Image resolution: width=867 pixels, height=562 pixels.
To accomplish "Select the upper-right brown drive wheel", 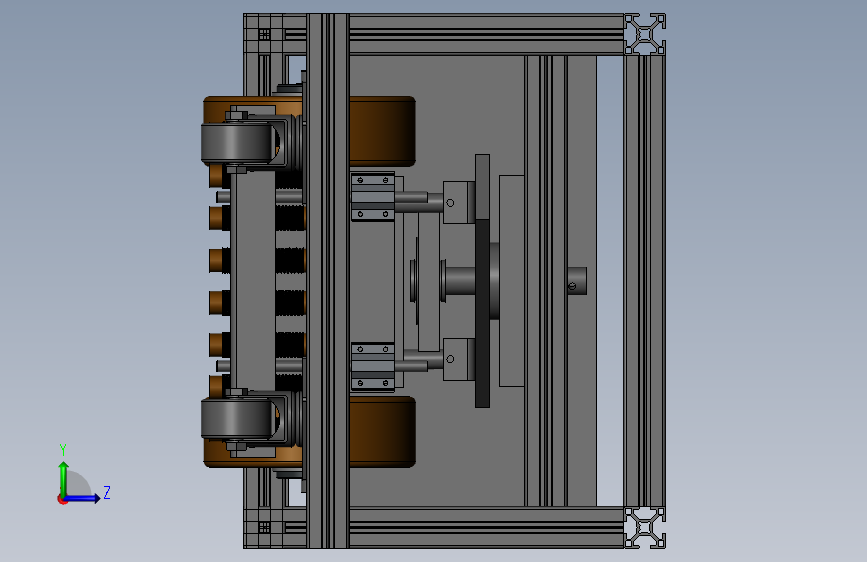I will 382,132.
